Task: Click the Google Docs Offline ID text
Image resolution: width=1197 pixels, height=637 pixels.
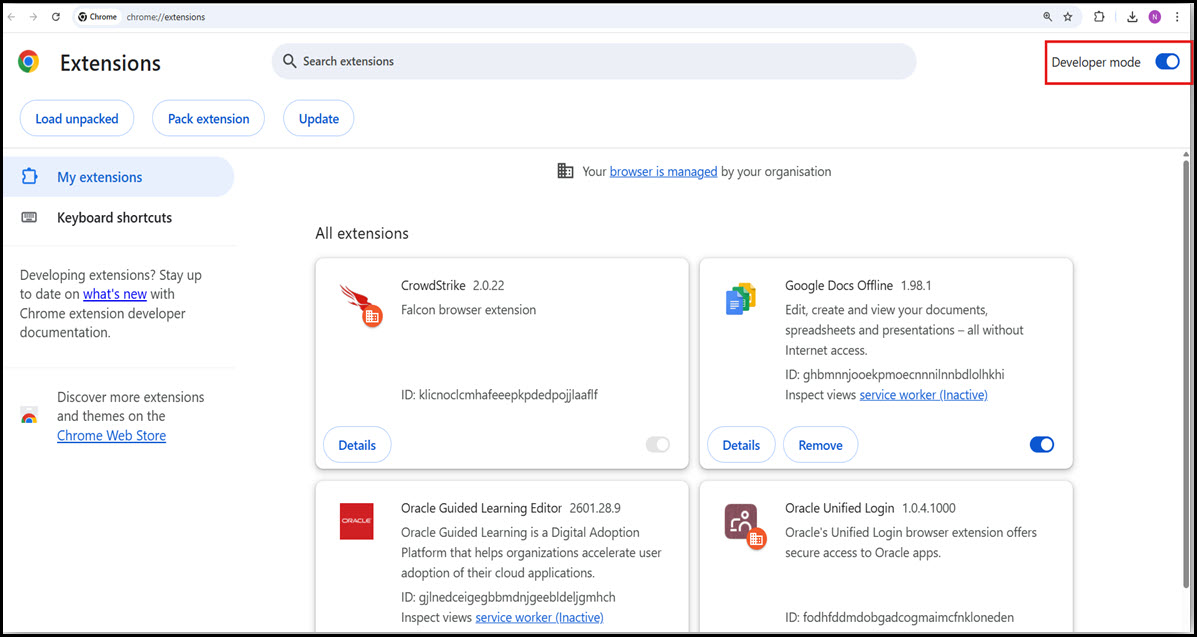Action: (895, 375)
